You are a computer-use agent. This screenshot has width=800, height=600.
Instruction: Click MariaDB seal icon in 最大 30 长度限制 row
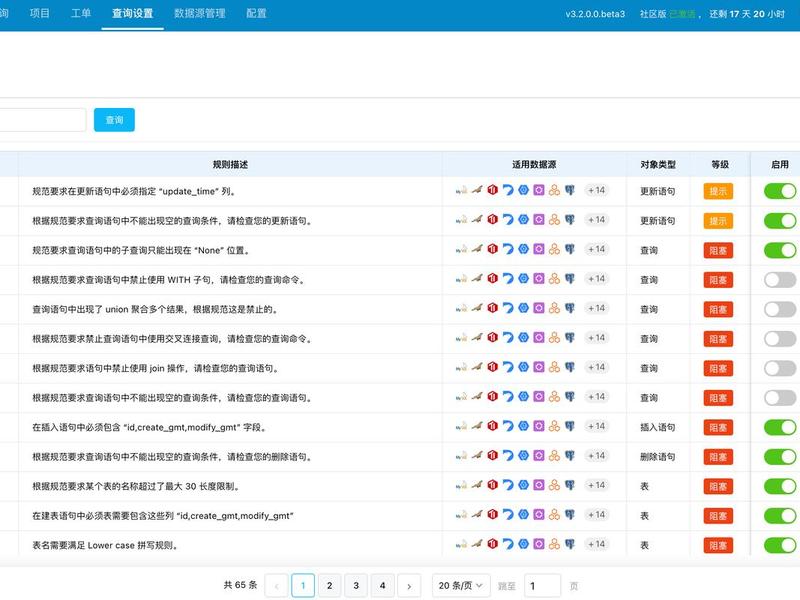point(477,485)
